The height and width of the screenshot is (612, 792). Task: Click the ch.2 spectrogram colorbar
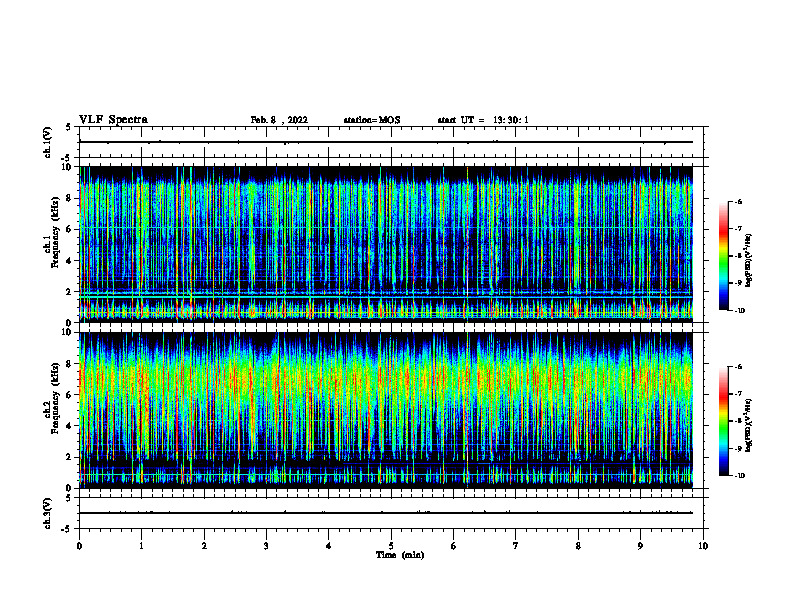point(724,421)
